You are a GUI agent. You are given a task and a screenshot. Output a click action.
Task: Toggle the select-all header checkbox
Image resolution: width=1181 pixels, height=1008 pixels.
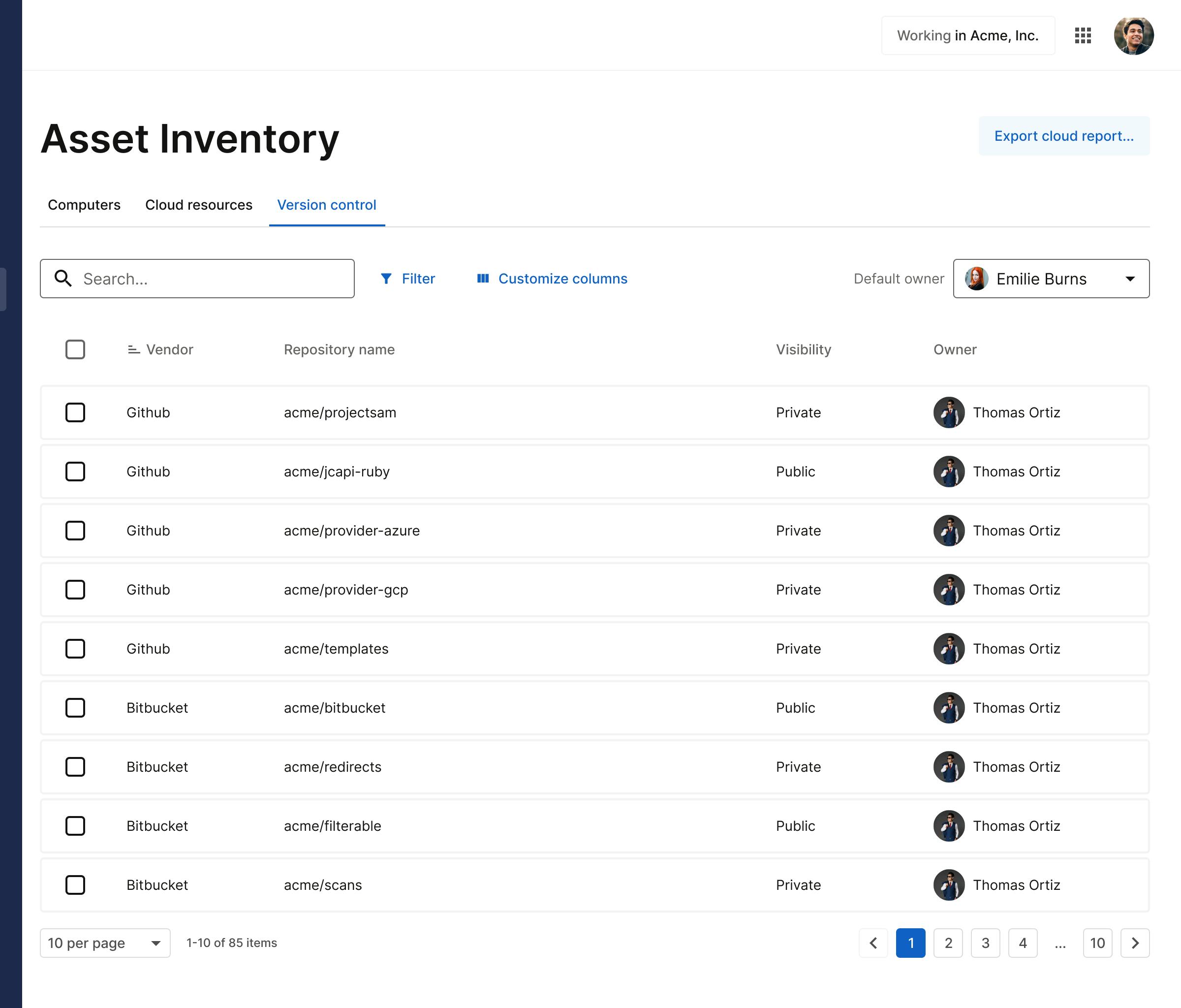[x=75, y=349]
